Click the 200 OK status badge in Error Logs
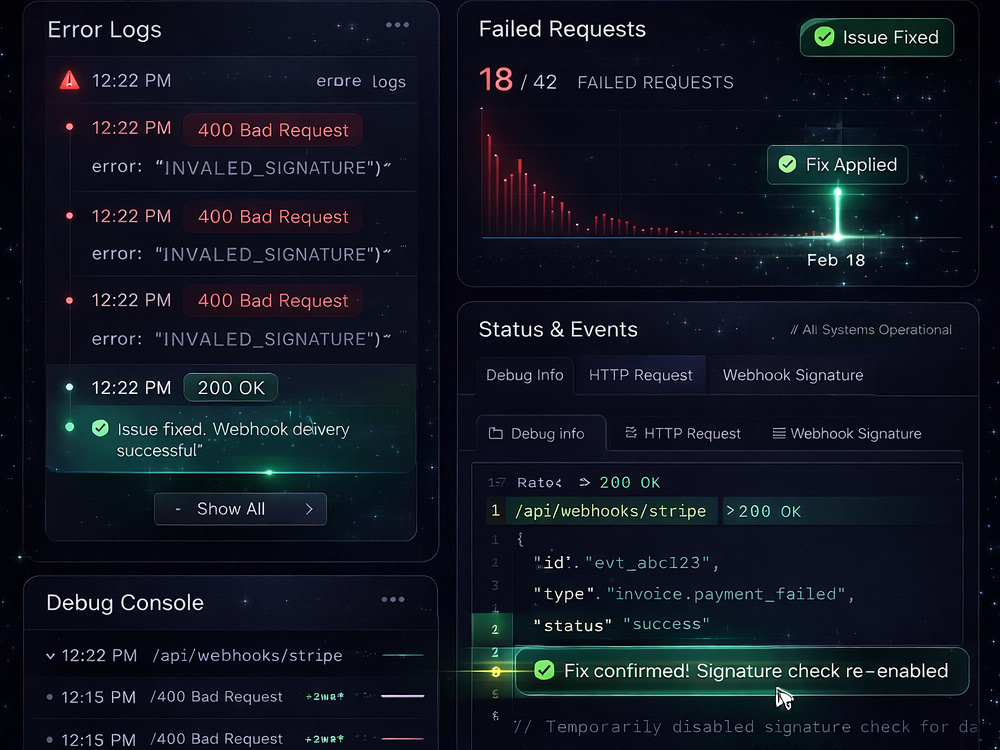Screen dimensions: 1000x750 (231, 388)
